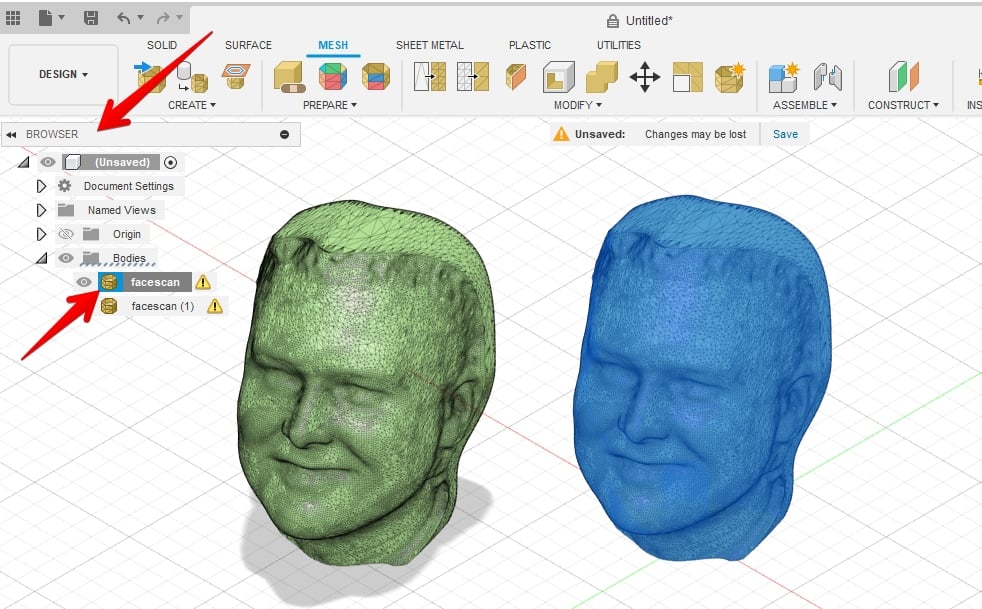Screen dimensions: 982x609
Task: Redo the last undone action
Action: (x=163, y=18)
